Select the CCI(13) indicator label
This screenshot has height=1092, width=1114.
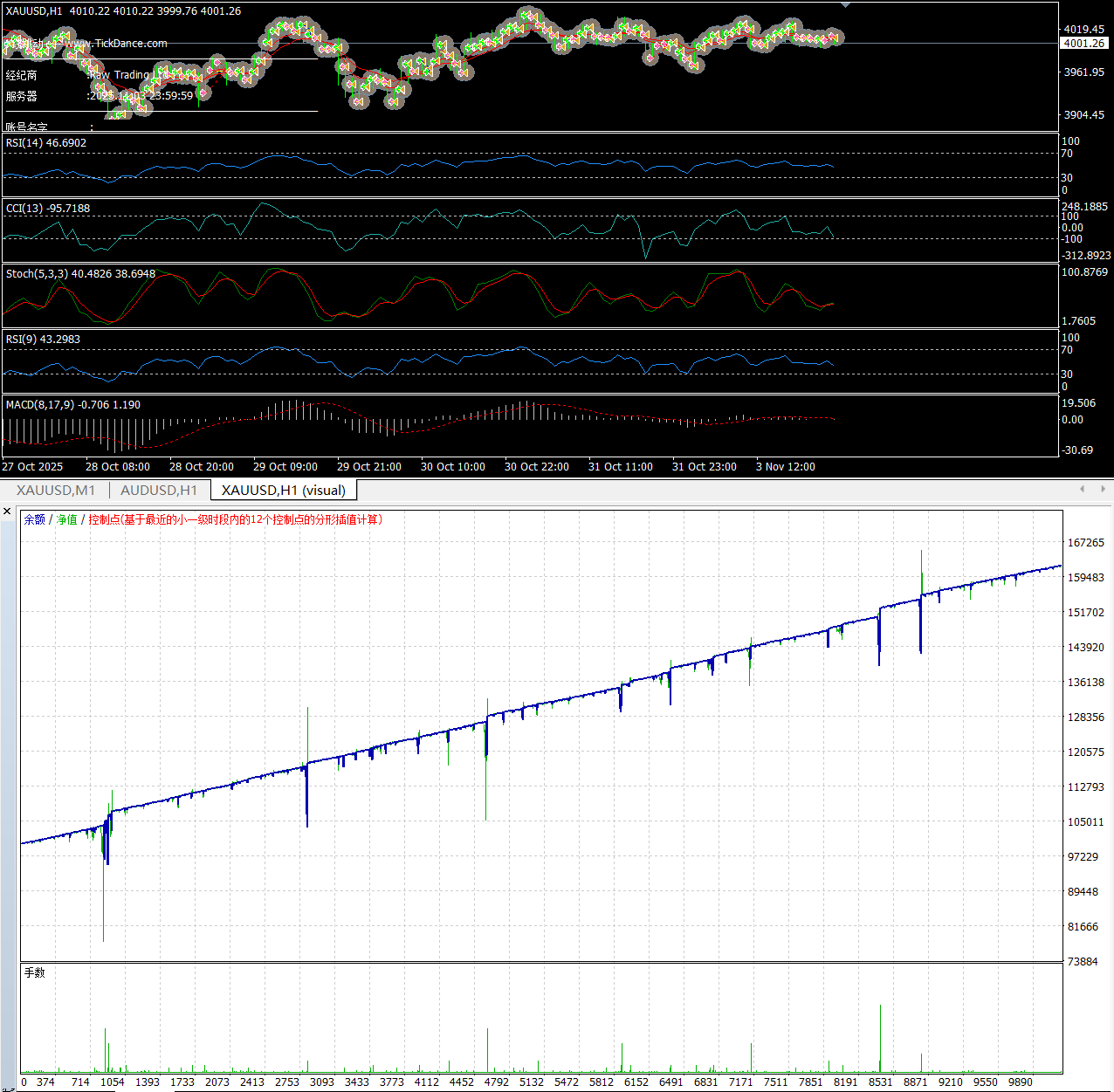[x=47, y=209]
